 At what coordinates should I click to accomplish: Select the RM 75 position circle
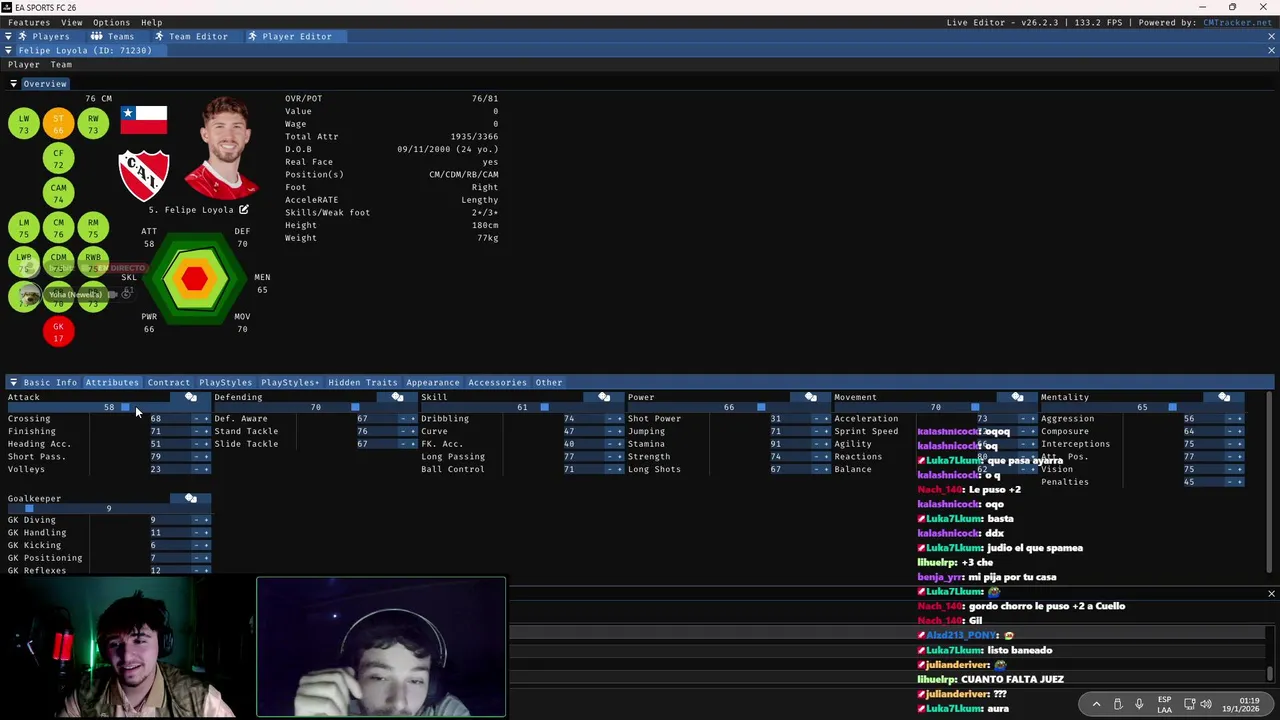pyautogui.click(x=93, y=228)
